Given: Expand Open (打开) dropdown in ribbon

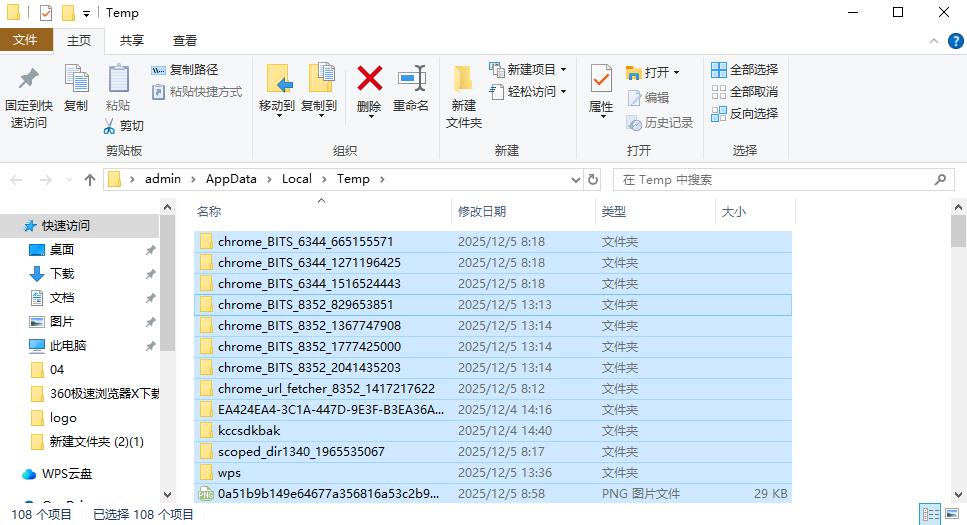Looking at the screenshot, I should (677, 73).
